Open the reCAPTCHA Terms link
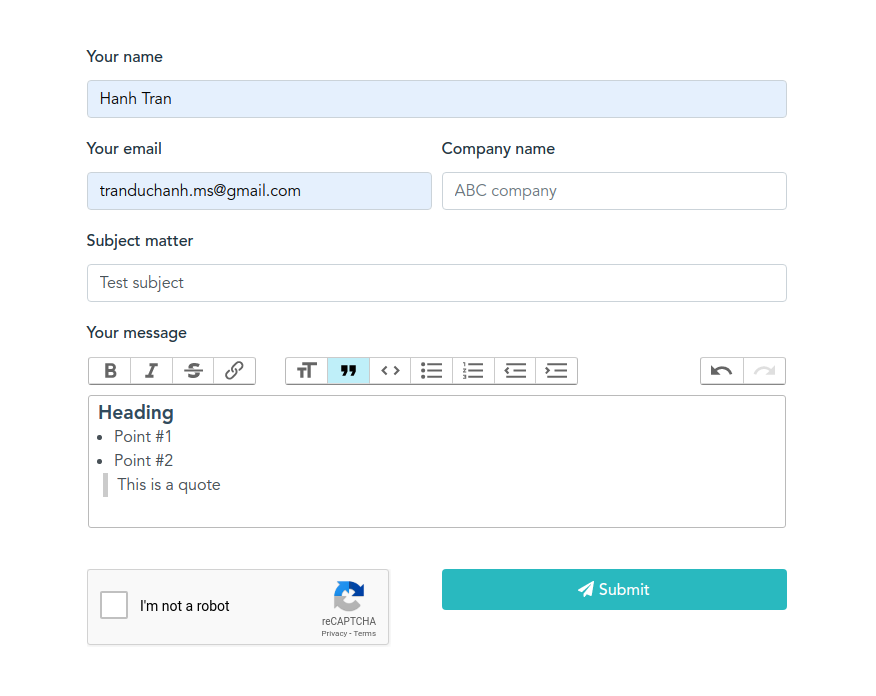 [365, 633]
